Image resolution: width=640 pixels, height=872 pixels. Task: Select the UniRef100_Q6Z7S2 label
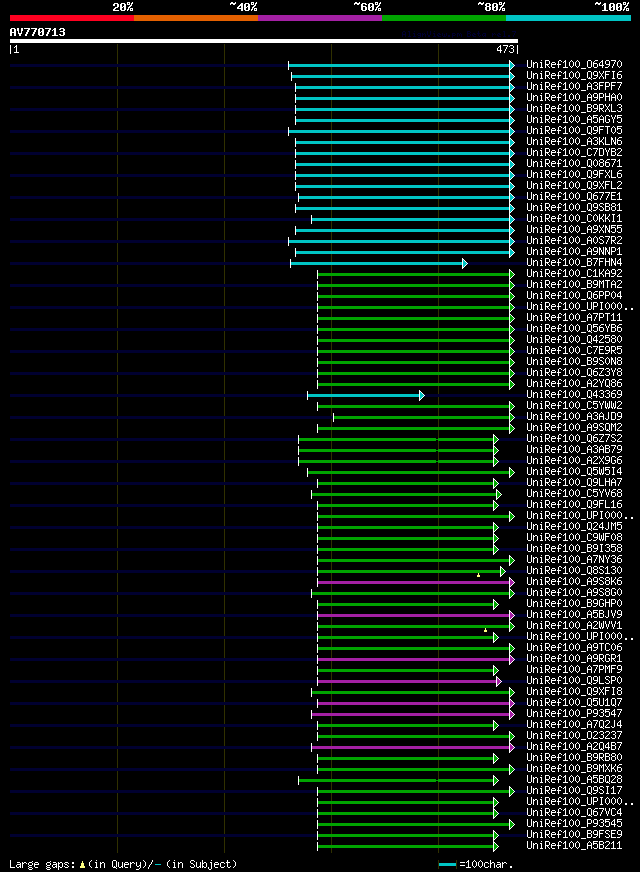[x=574, y=439]
